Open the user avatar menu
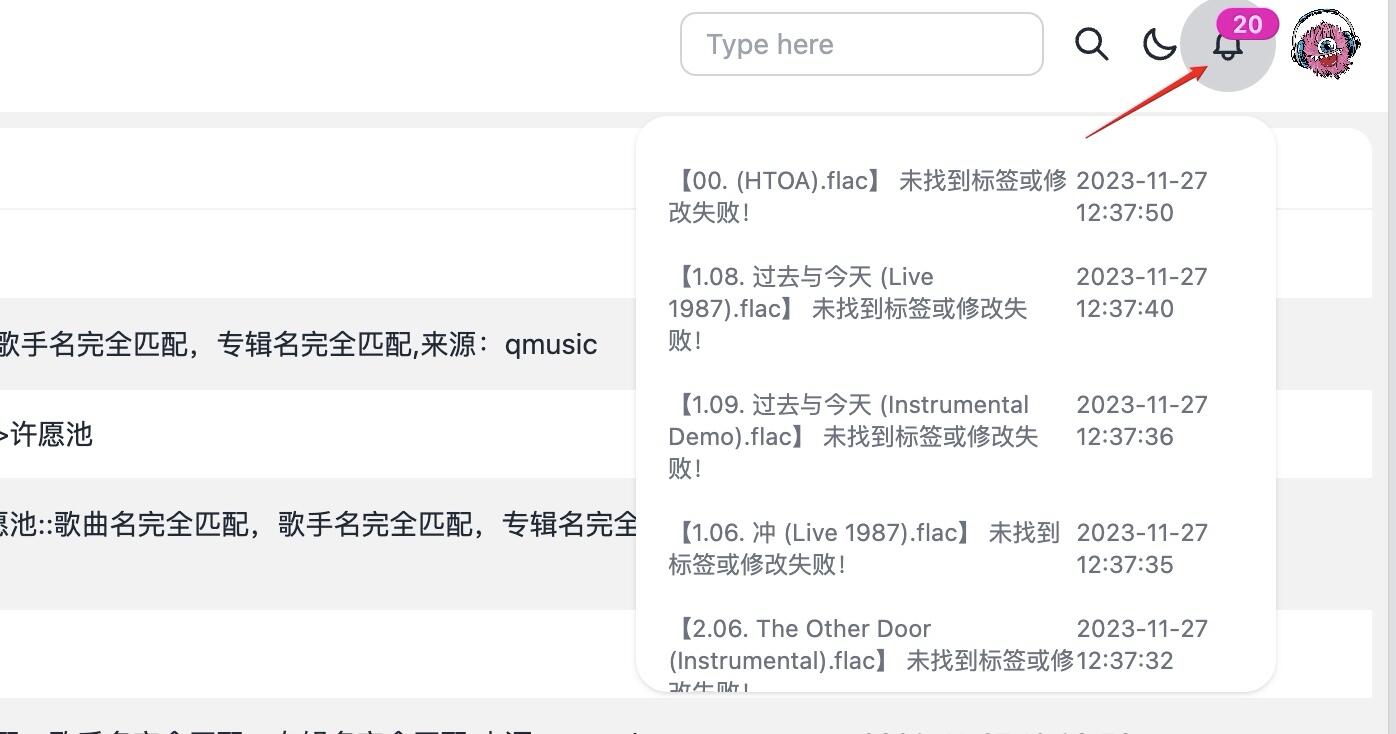The image size is (1396, 734). (1325, 44)
